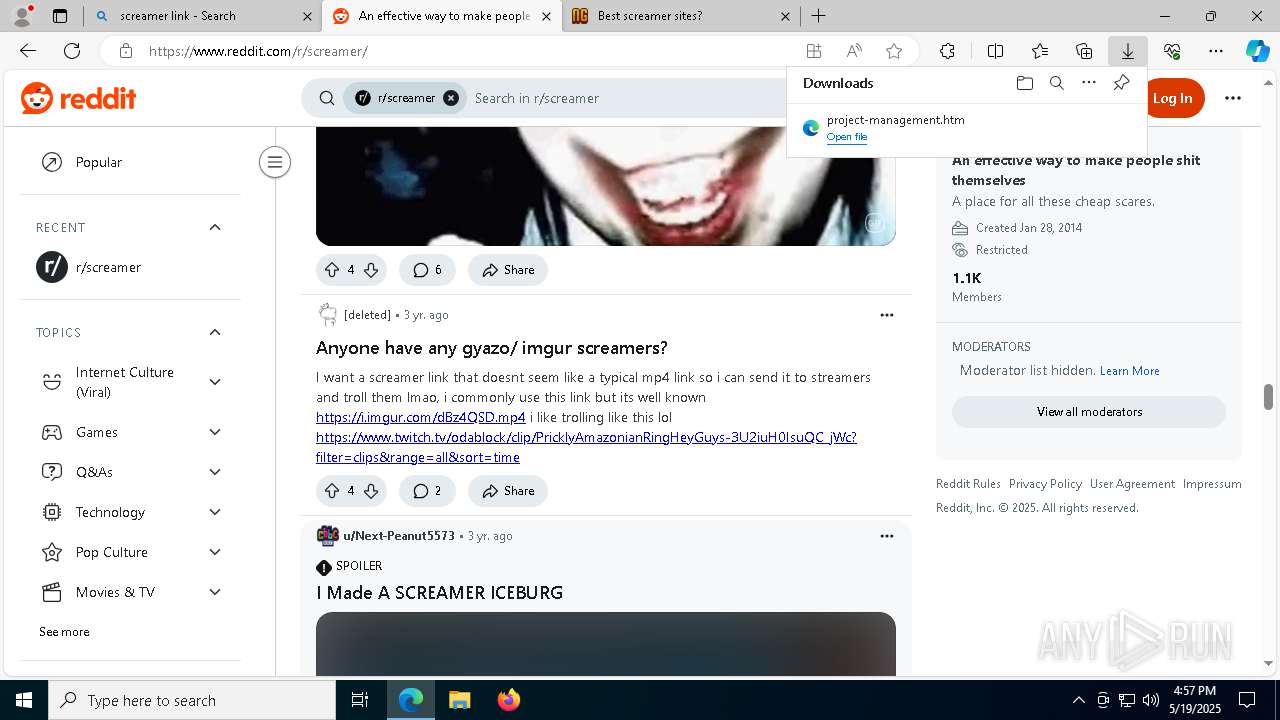This screenshot has width=1280, height=720.
Task: Open Privacy Policy footer link
Action: 1045,484
